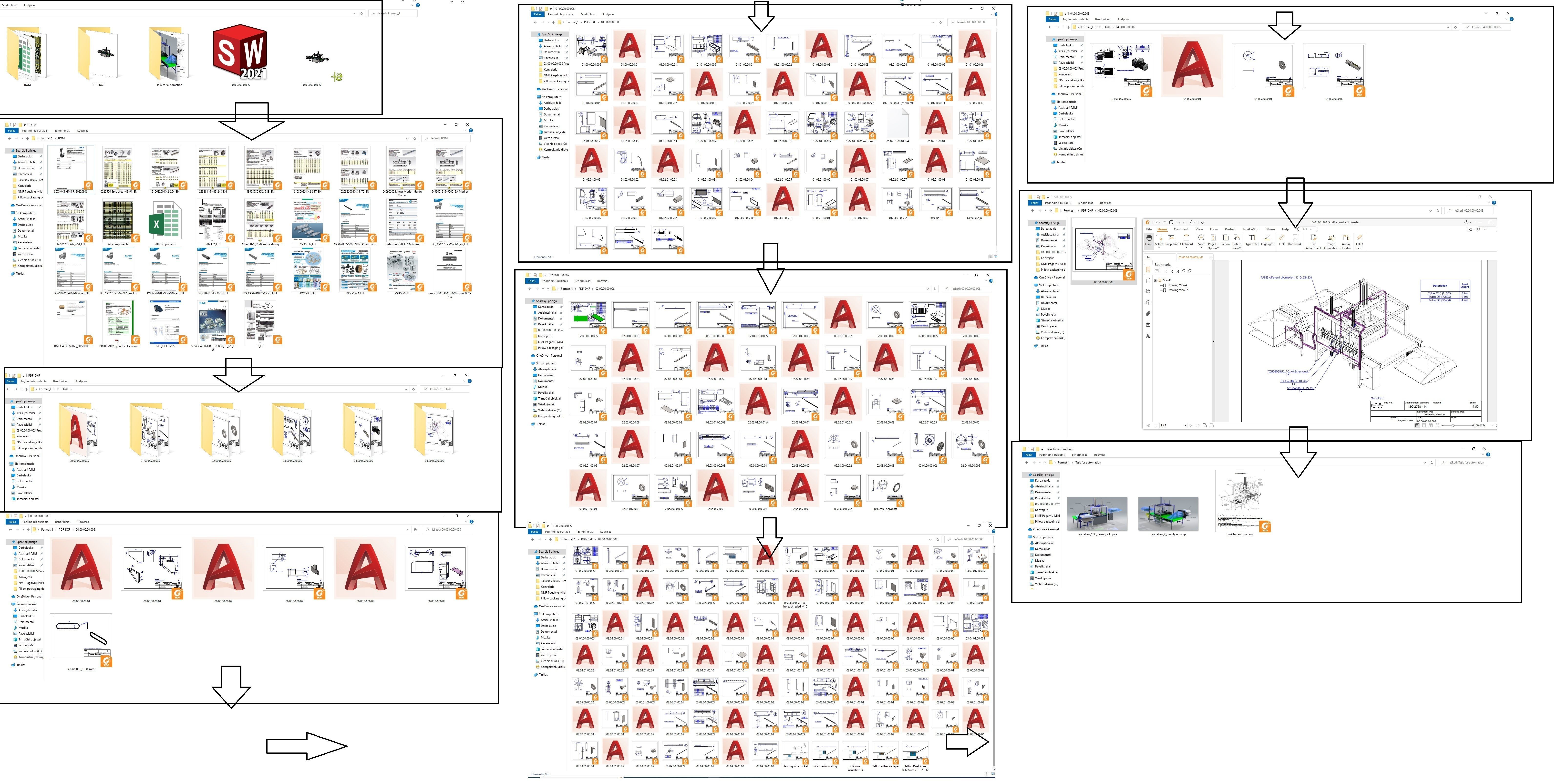Select the Image Annotation tool in Foxit

(1331, 242)
